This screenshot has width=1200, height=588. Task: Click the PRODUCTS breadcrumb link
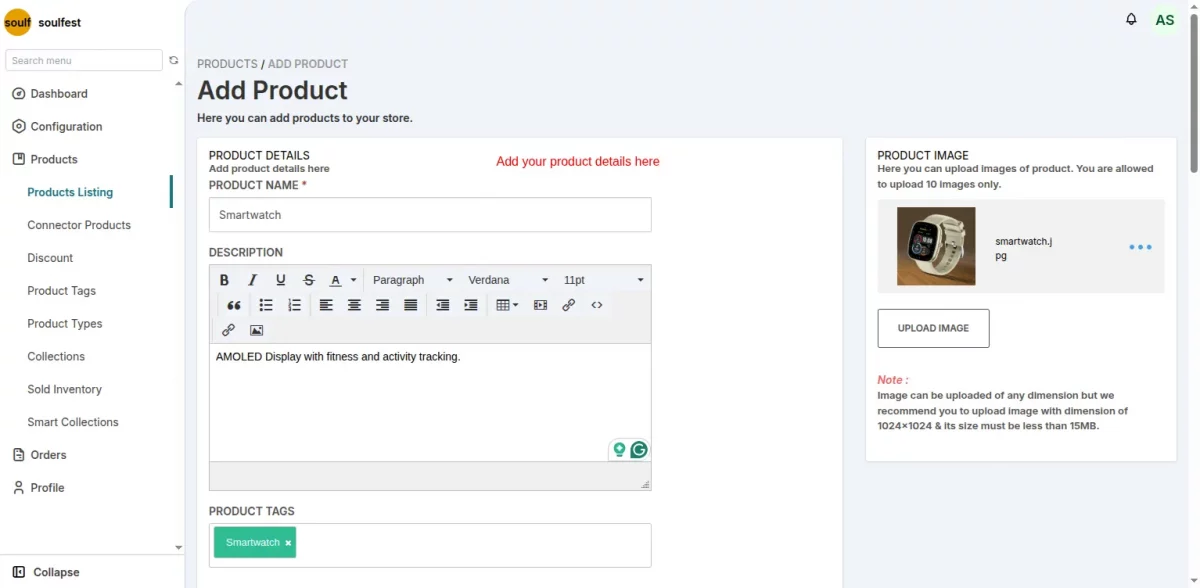click(x=227, y=64)
